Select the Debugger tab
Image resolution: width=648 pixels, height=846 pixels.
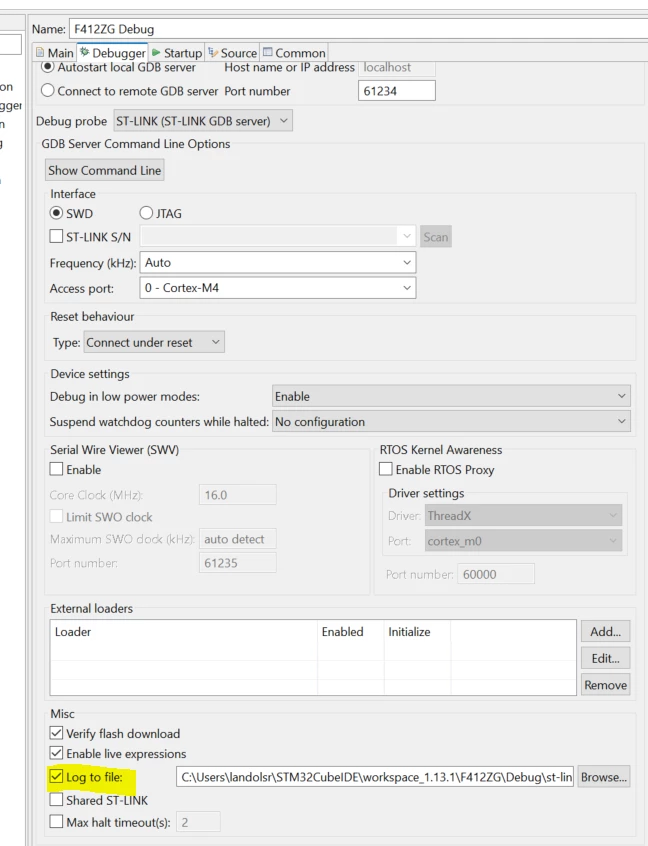point(113,53)
